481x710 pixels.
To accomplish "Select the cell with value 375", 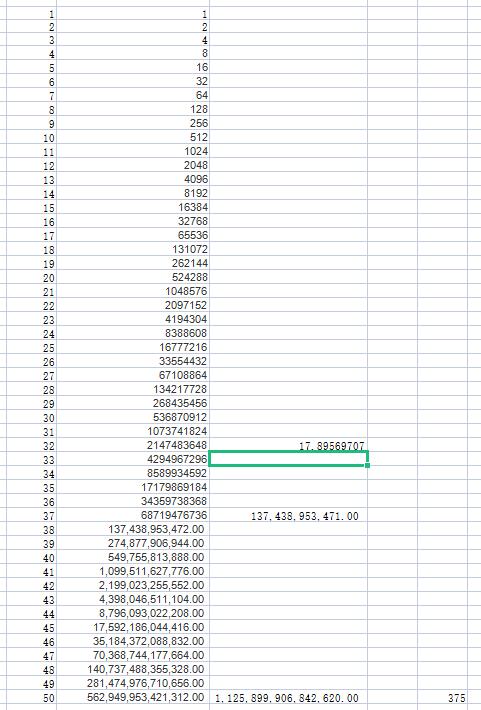I will 443,697.
